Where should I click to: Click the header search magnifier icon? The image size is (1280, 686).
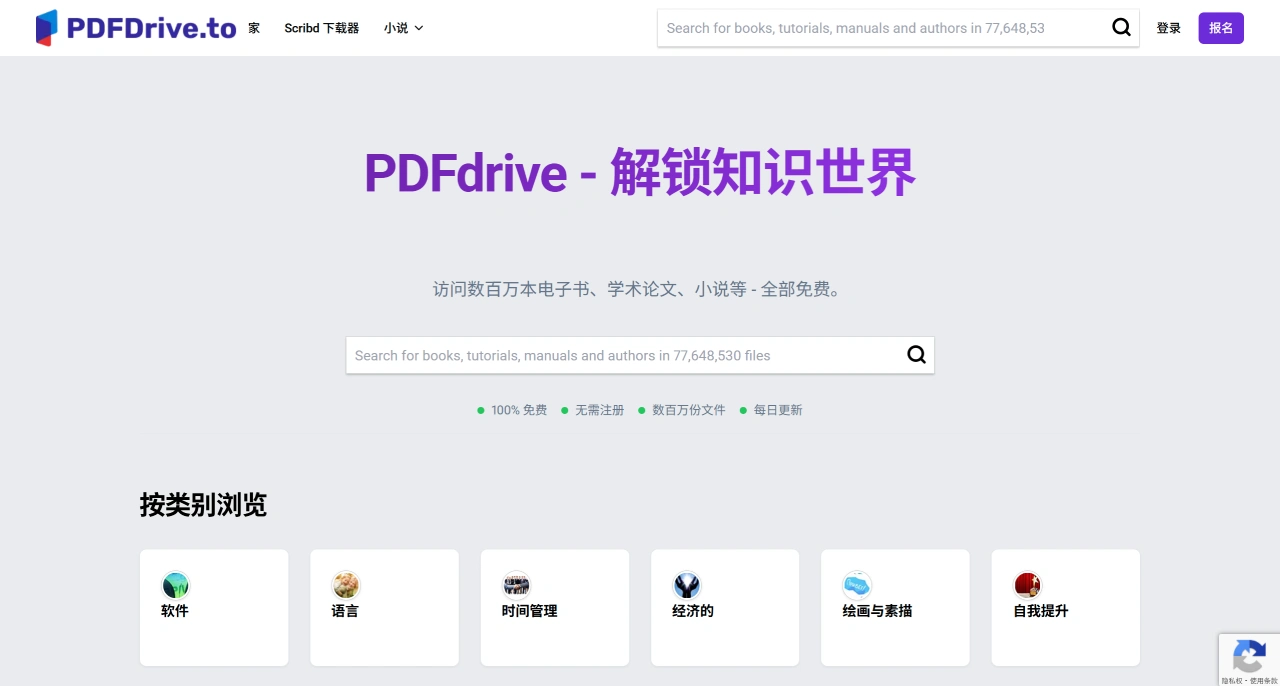1121,28
